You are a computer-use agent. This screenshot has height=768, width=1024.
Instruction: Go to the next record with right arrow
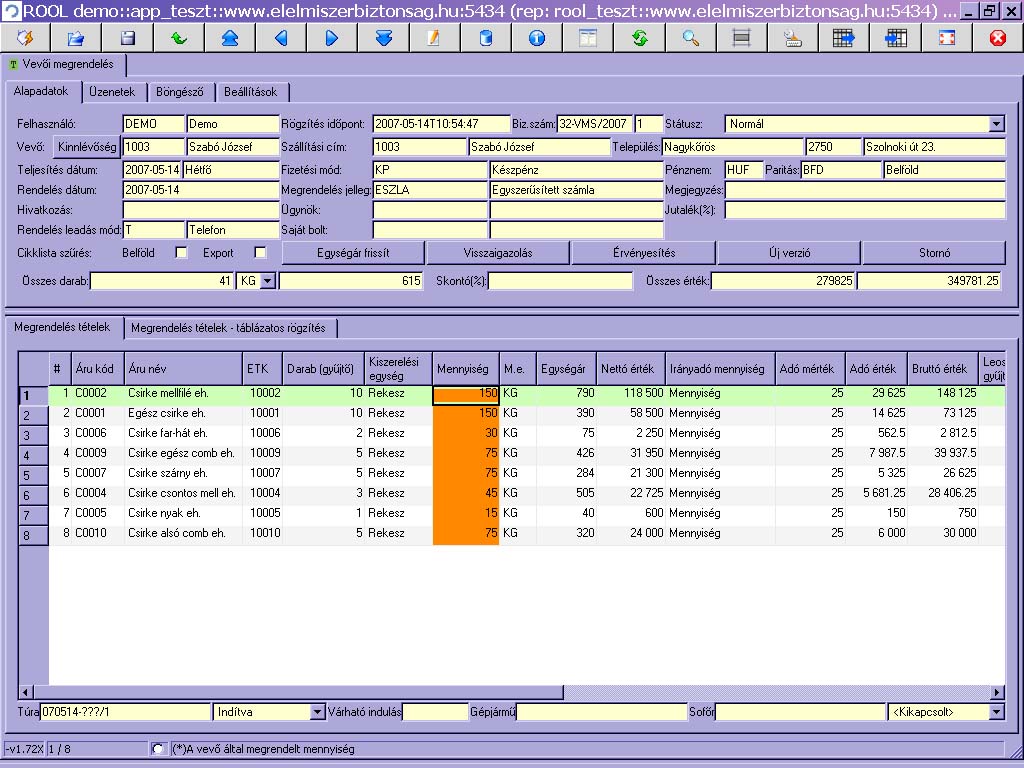(332, 38)
